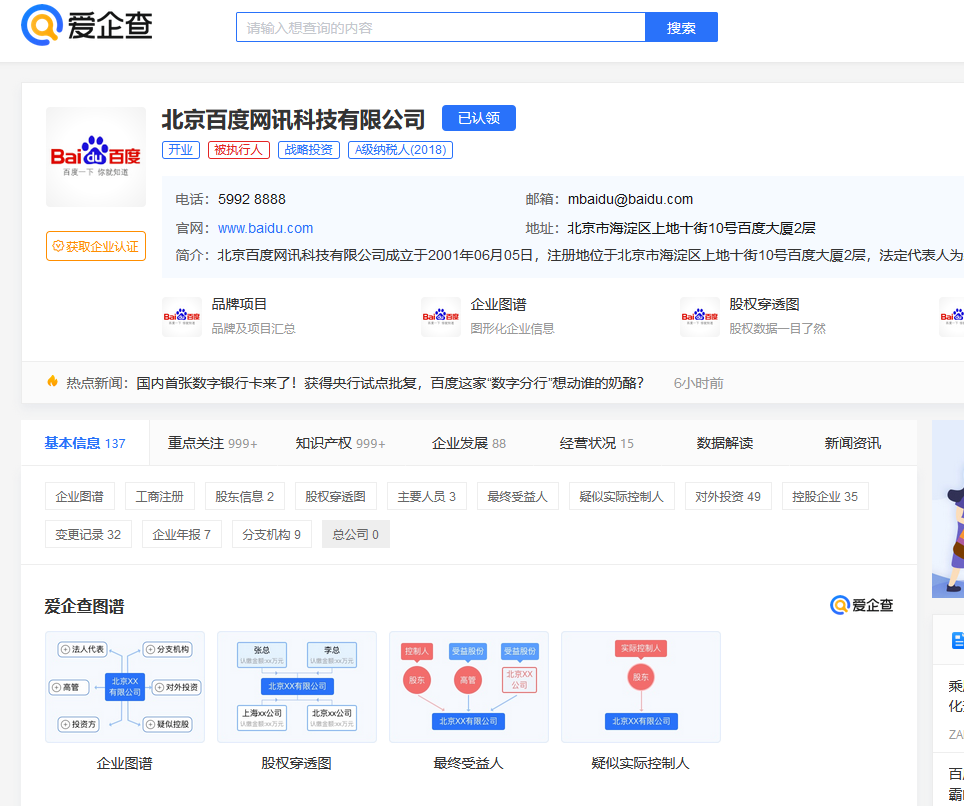This screenshot has width=964, height=806.
Task: Click the search input field
Action: point(441,28)
